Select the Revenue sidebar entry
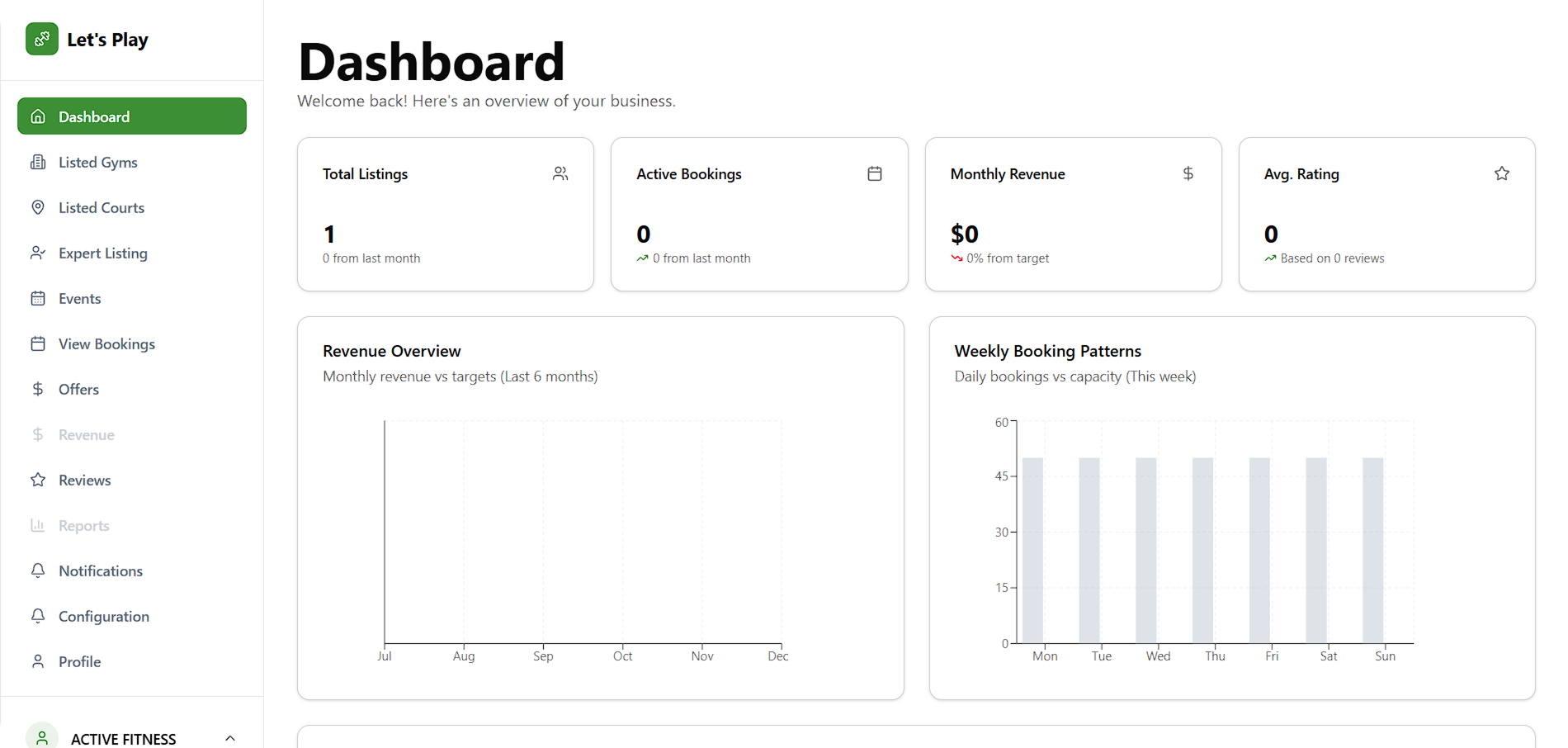This screenshot has height=748, width=1568. tap(132, 434)
